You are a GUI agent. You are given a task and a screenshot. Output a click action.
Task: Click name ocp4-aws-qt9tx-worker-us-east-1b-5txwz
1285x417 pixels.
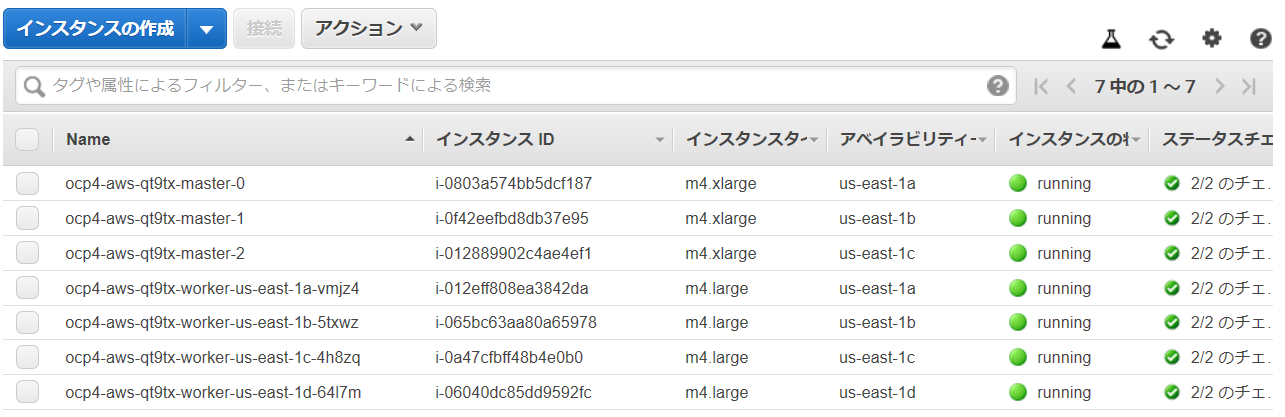(212, 322)
